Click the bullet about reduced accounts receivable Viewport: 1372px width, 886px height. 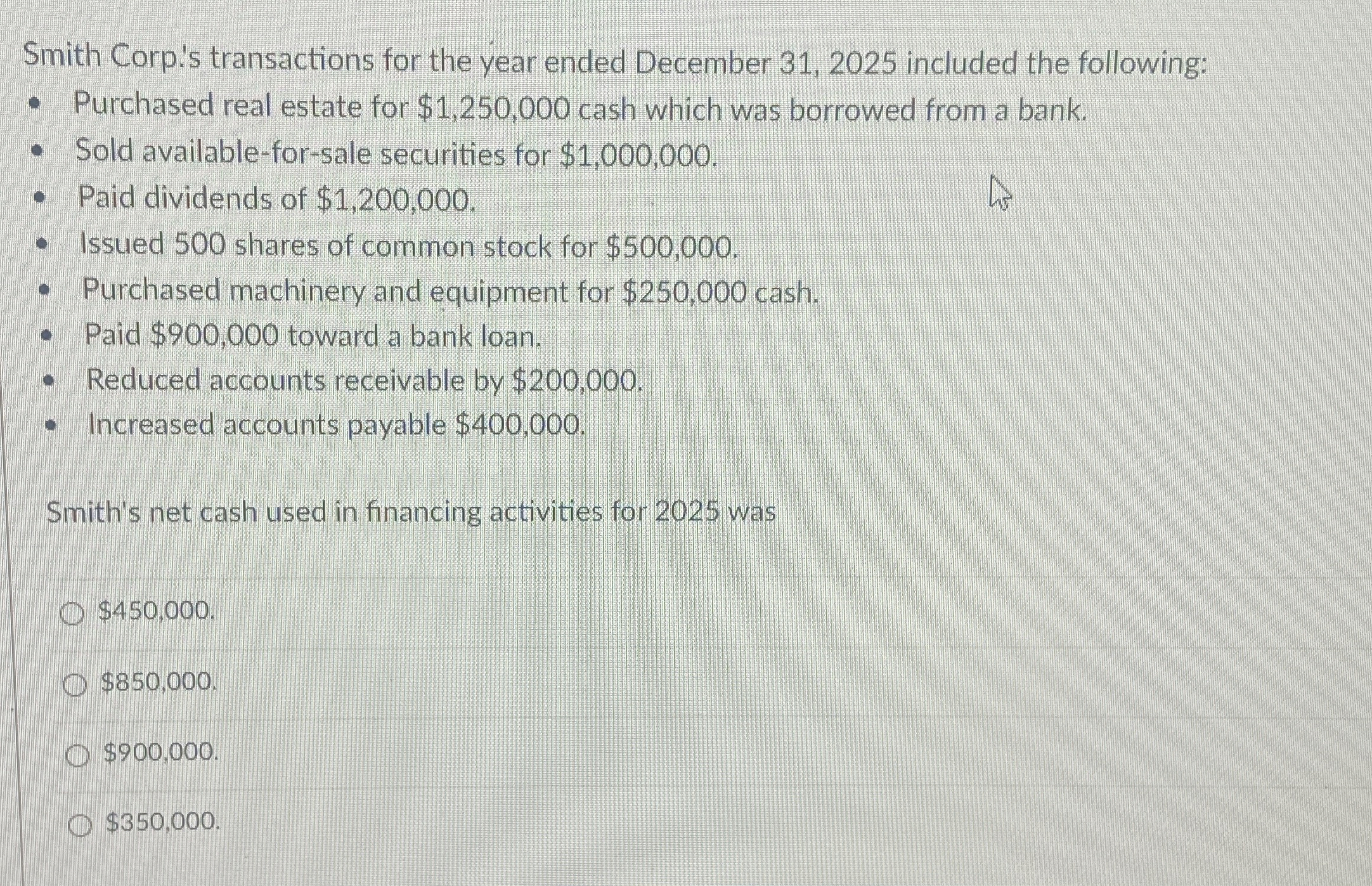(363, 381)
